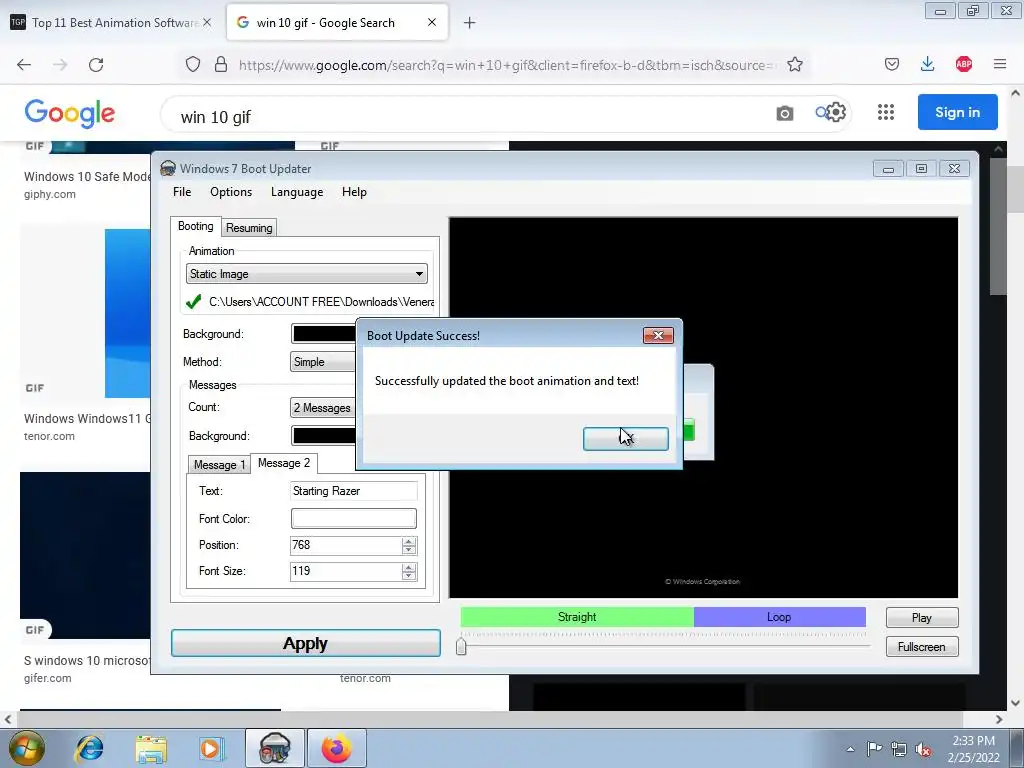Click the forward navigation arrow
This screenshot has height=768, width=1024.
pos(60,65)
